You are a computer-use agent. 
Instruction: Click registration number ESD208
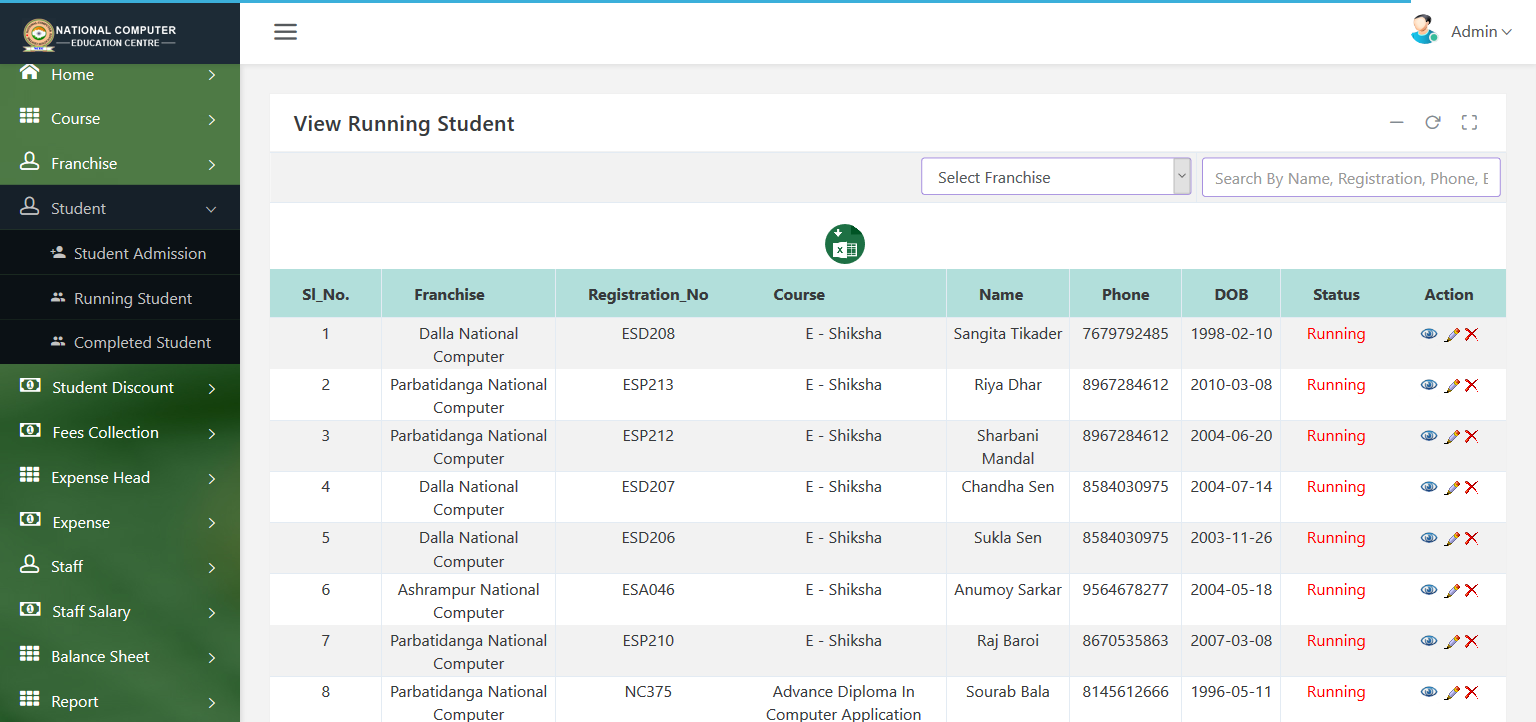pos(648,334)
